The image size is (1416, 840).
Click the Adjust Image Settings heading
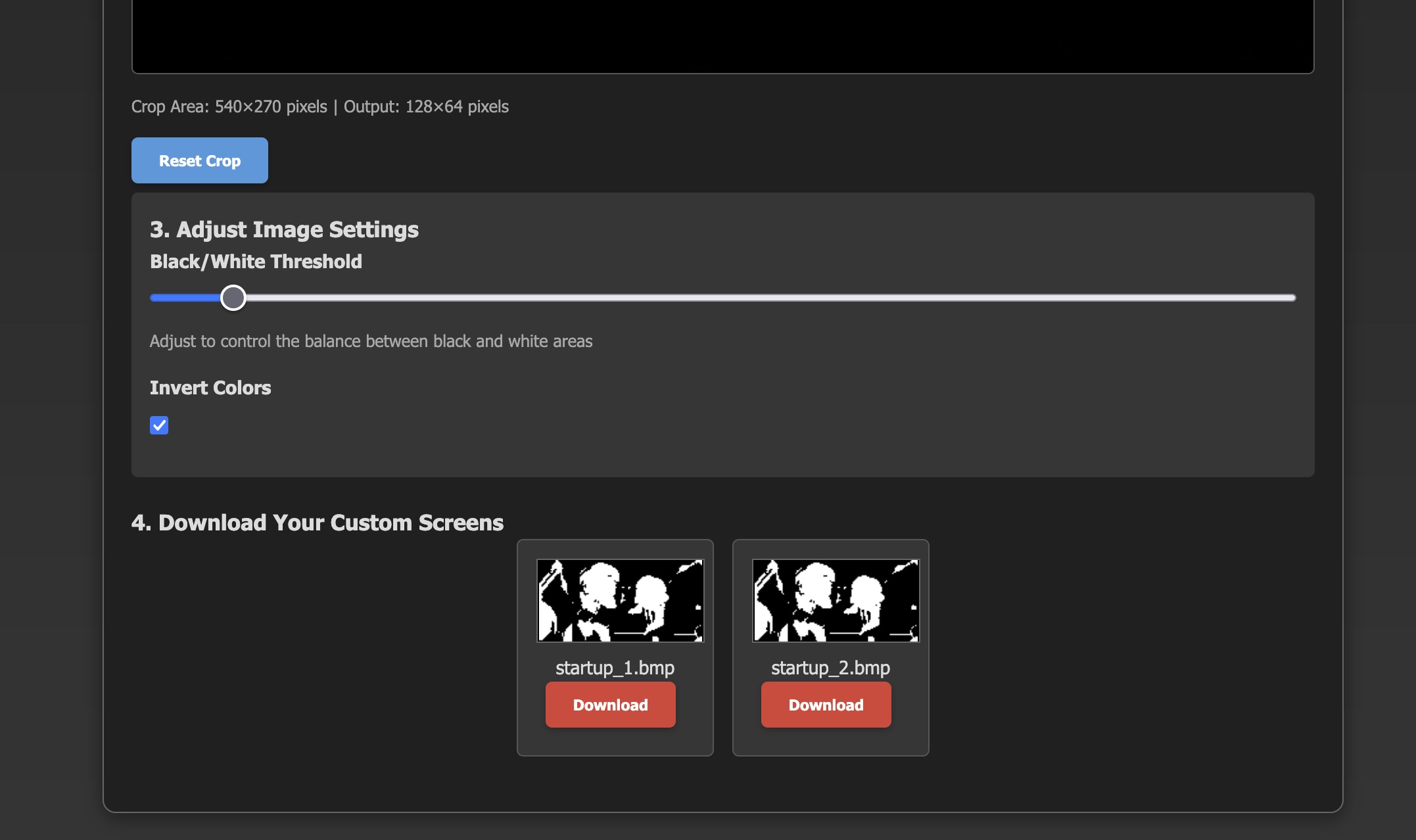284,229
